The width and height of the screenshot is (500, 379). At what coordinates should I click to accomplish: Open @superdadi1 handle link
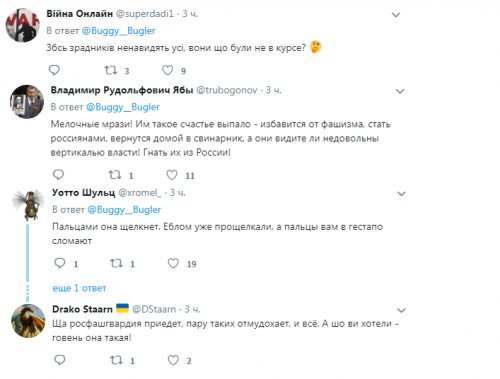[x=145, y=14]
